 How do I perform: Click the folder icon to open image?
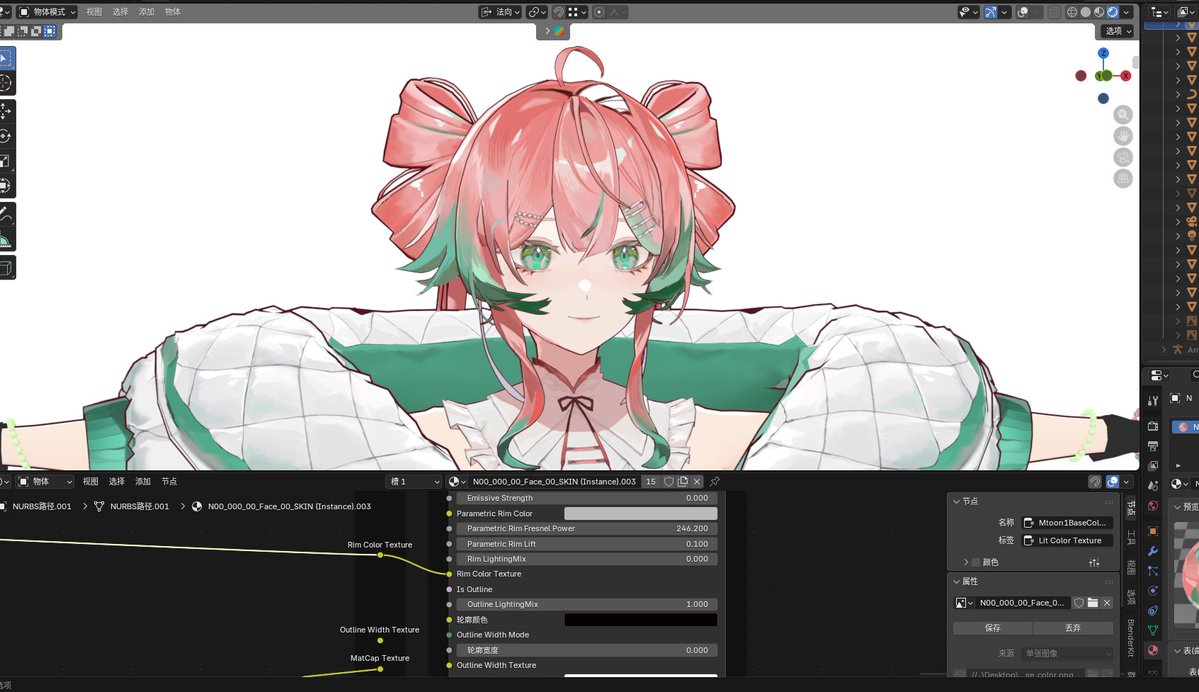click(1093, 603)
